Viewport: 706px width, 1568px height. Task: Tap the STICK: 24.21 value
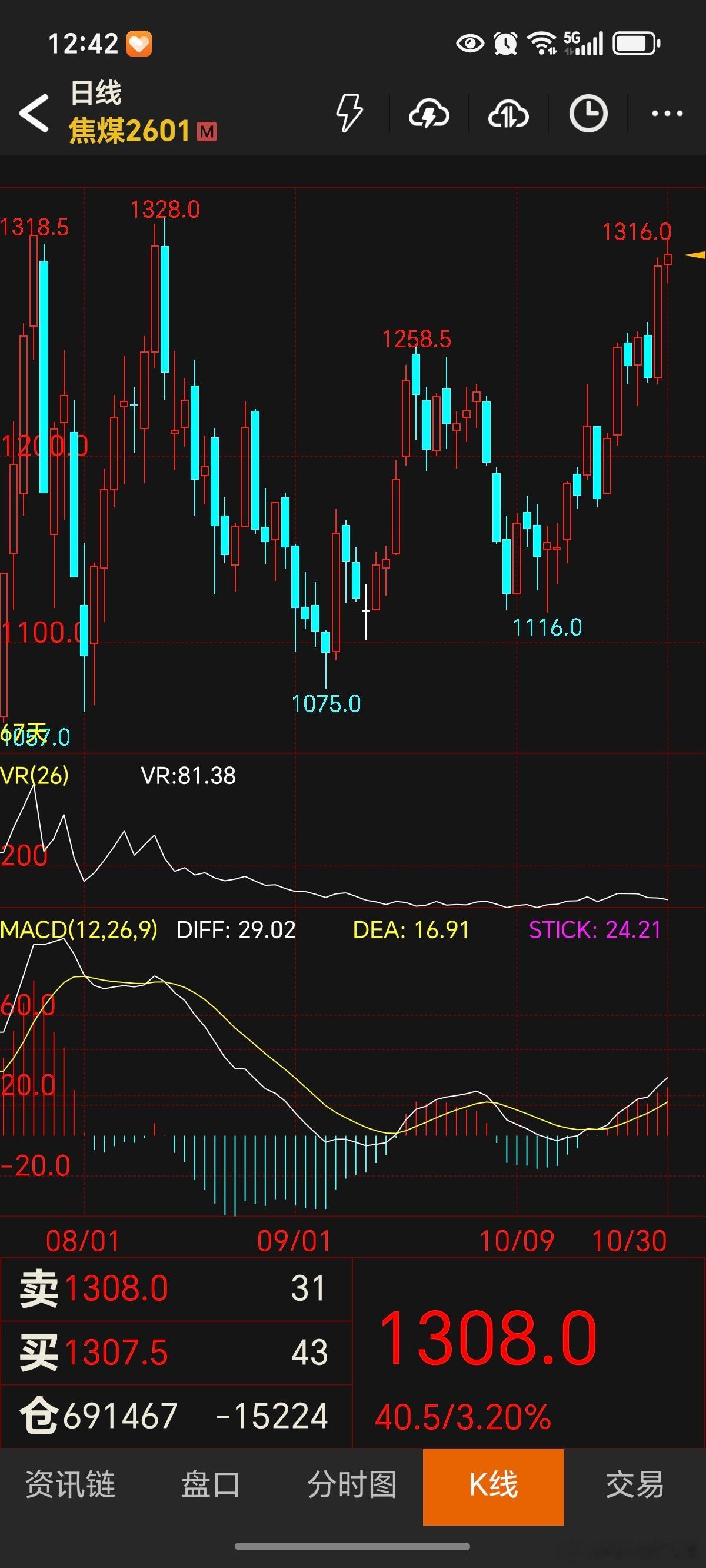[x=595, y=929]
